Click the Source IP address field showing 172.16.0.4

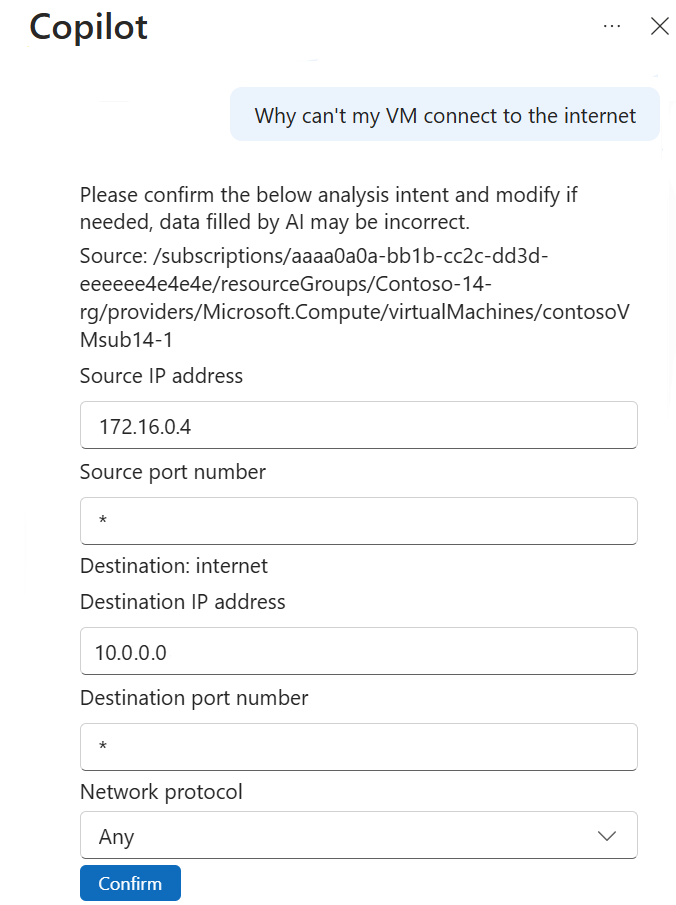[x=358, y=425]
